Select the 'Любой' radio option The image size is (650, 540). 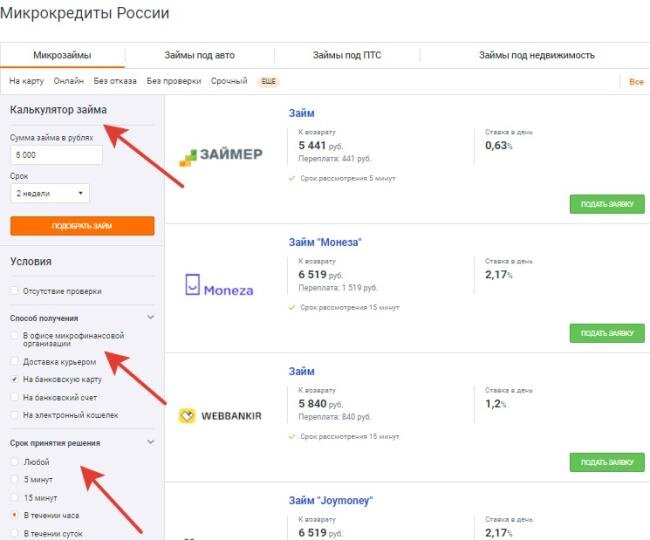pyautogui.click(x=13, y=462)
